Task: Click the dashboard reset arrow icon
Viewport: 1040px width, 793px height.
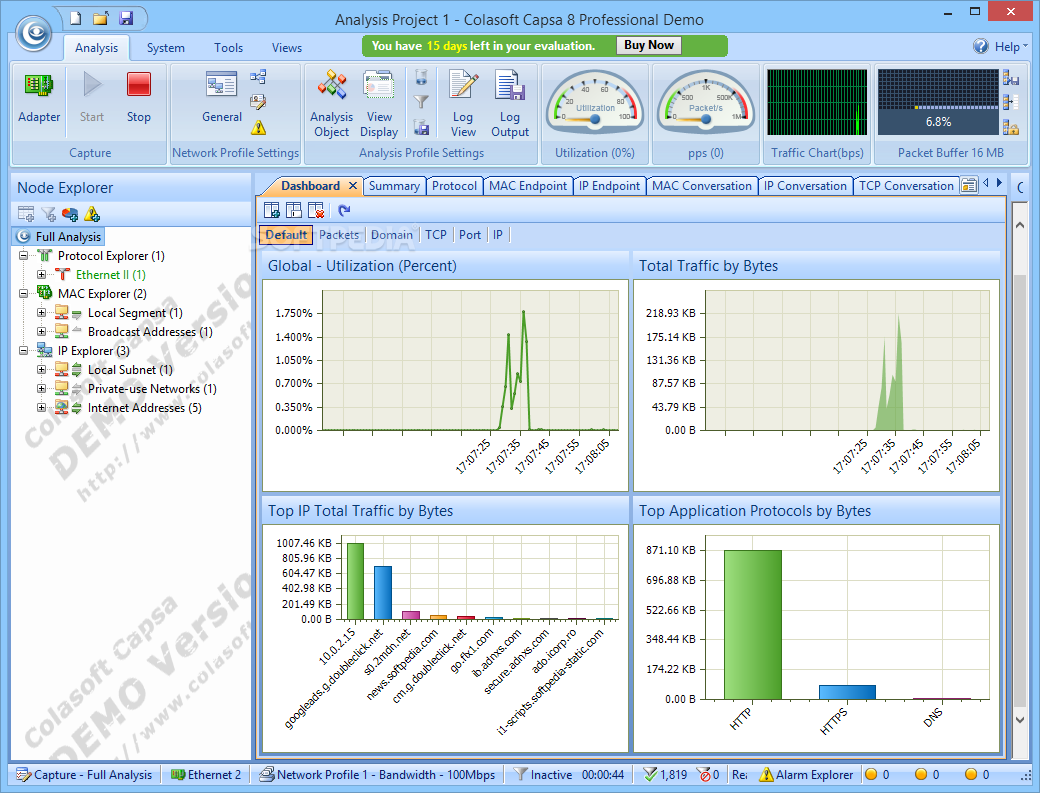Action: [x=344, y=210]
